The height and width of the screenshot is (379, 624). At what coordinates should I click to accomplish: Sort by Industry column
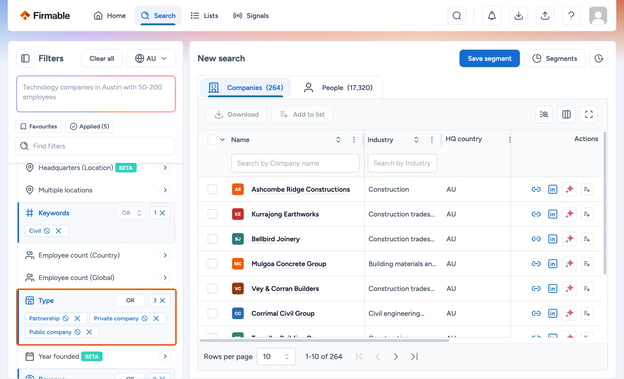[x=416, y=140]
